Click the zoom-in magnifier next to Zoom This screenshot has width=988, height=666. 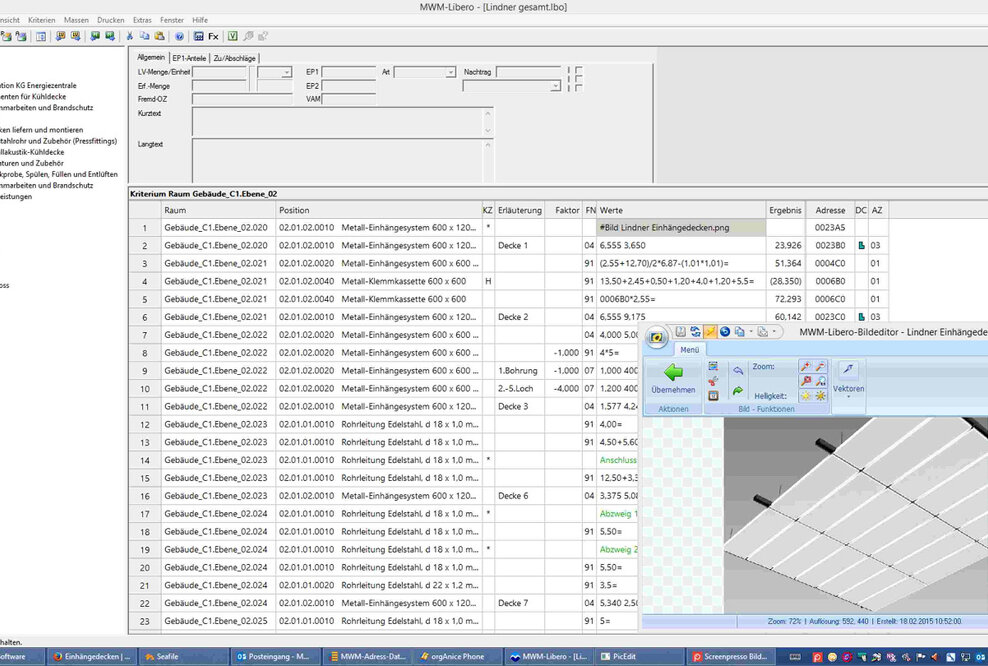pyautogui.click(x=805, y=367)
